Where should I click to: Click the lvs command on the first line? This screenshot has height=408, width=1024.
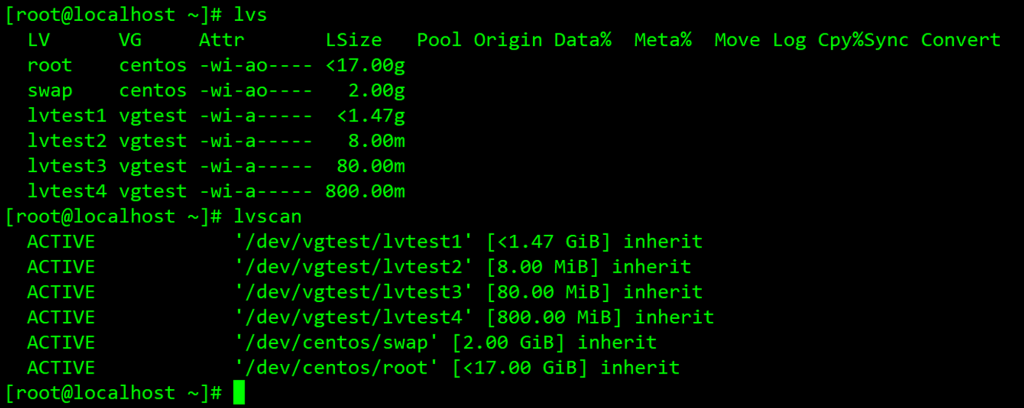pyautogui.click(x=251, y=15)
